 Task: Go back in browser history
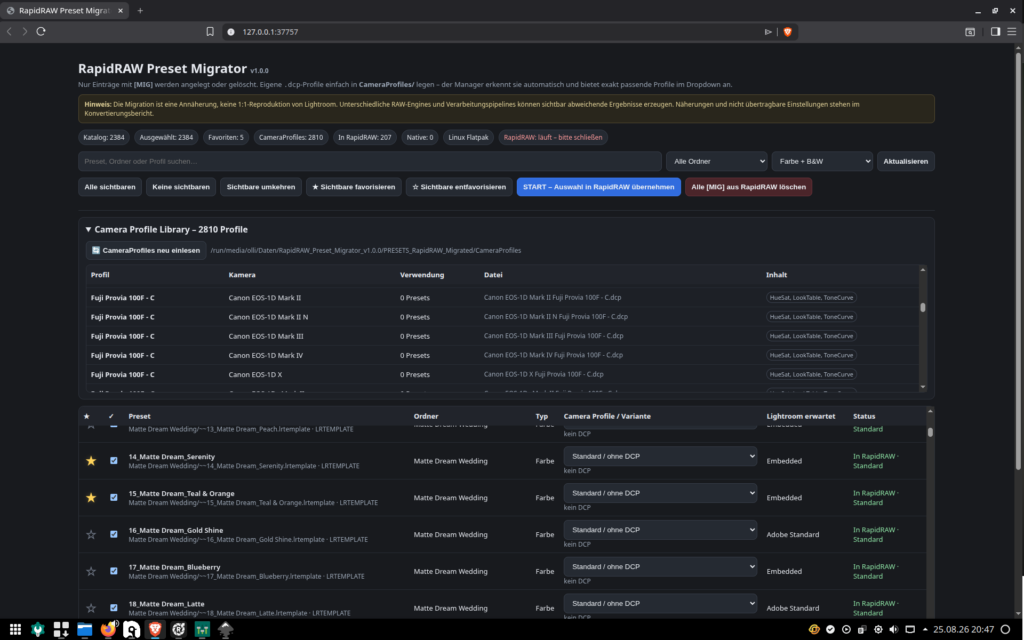click(9, 31)
